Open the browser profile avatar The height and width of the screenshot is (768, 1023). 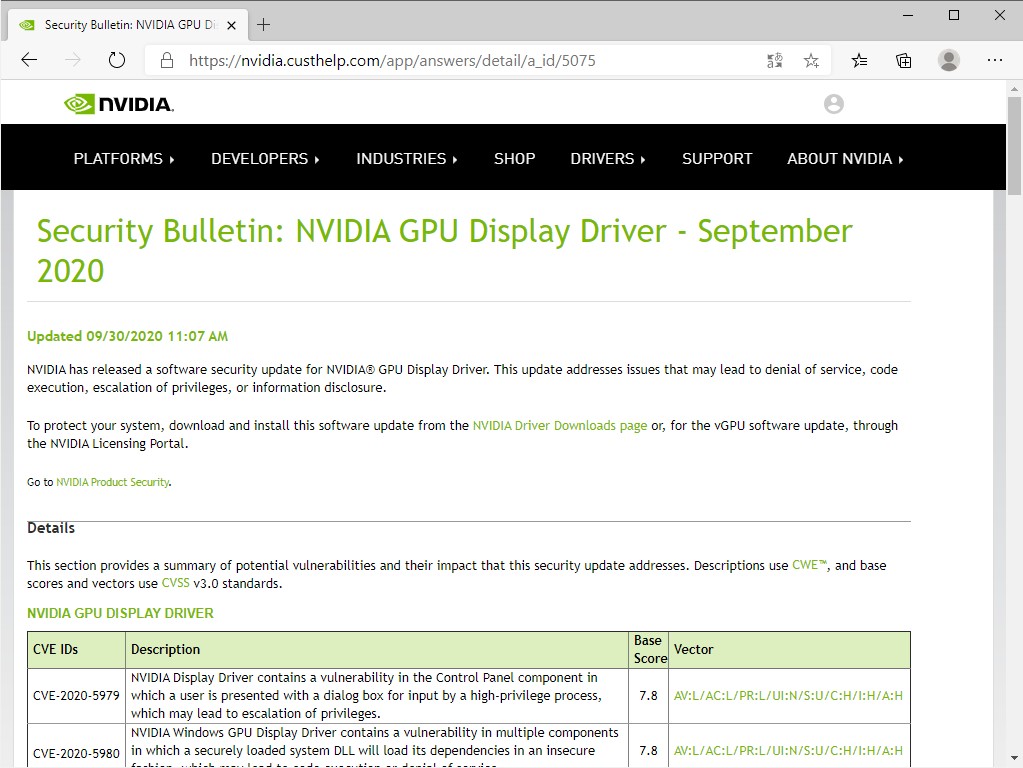coord(949,60)
